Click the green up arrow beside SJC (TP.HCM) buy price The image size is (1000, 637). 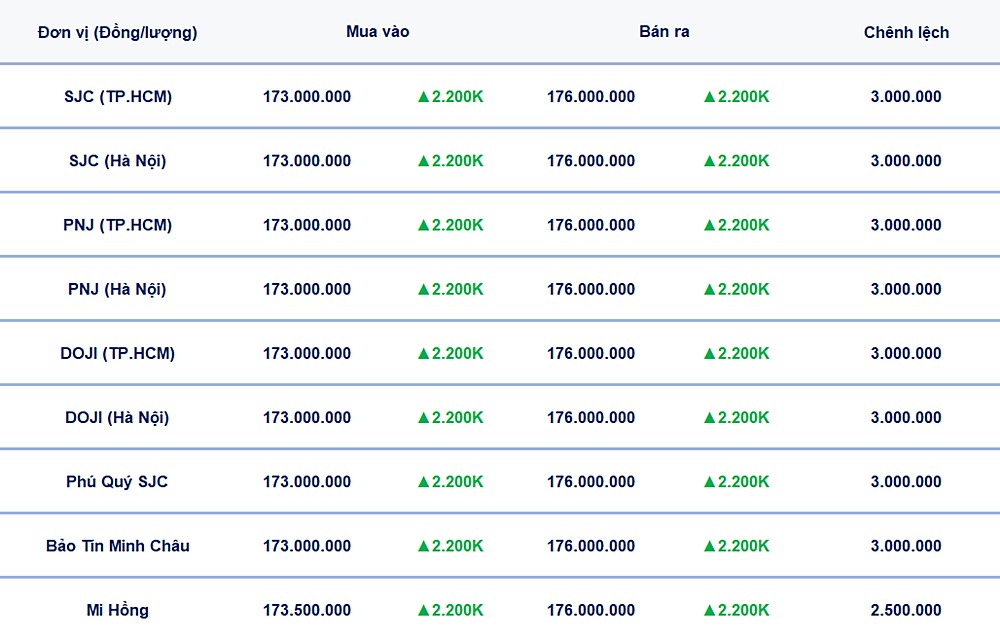coord(424,97)
